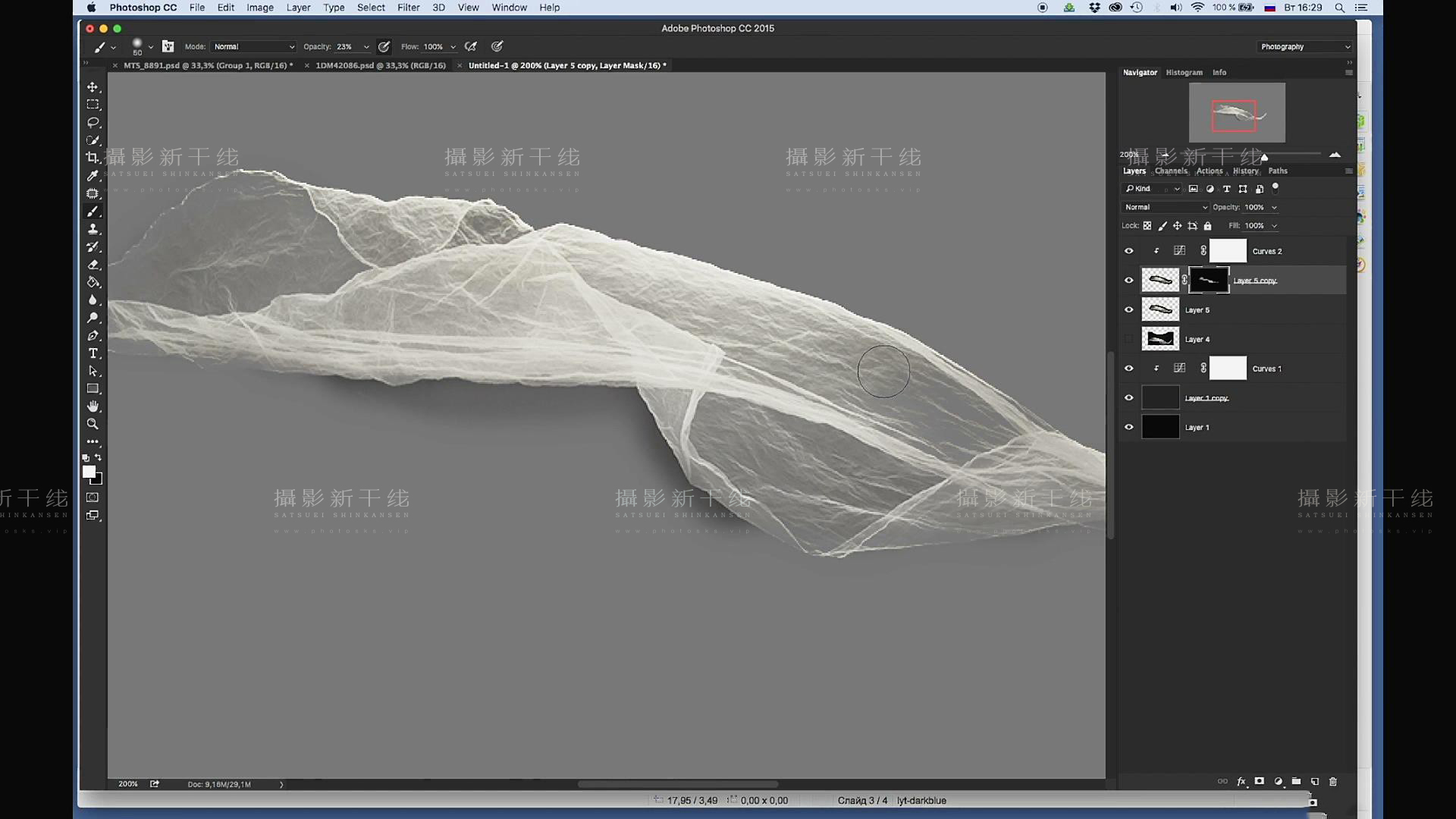1456x819 pixels.
Task: Open the Image menu
Action: point(259,8)
